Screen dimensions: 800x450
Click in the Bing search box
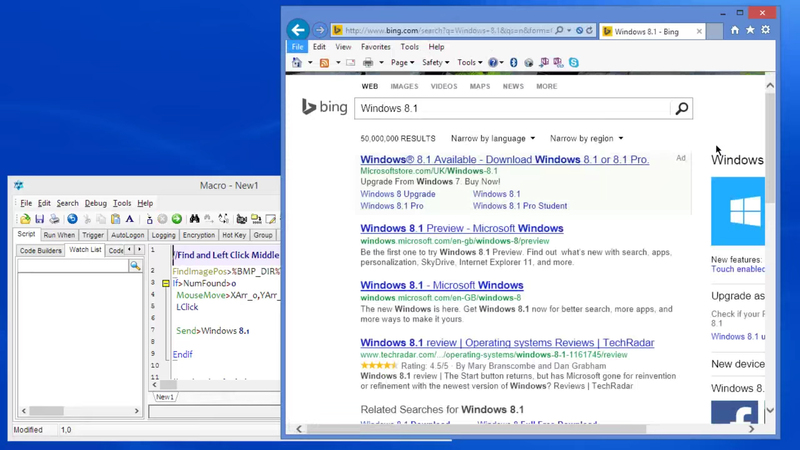(513, 108)
